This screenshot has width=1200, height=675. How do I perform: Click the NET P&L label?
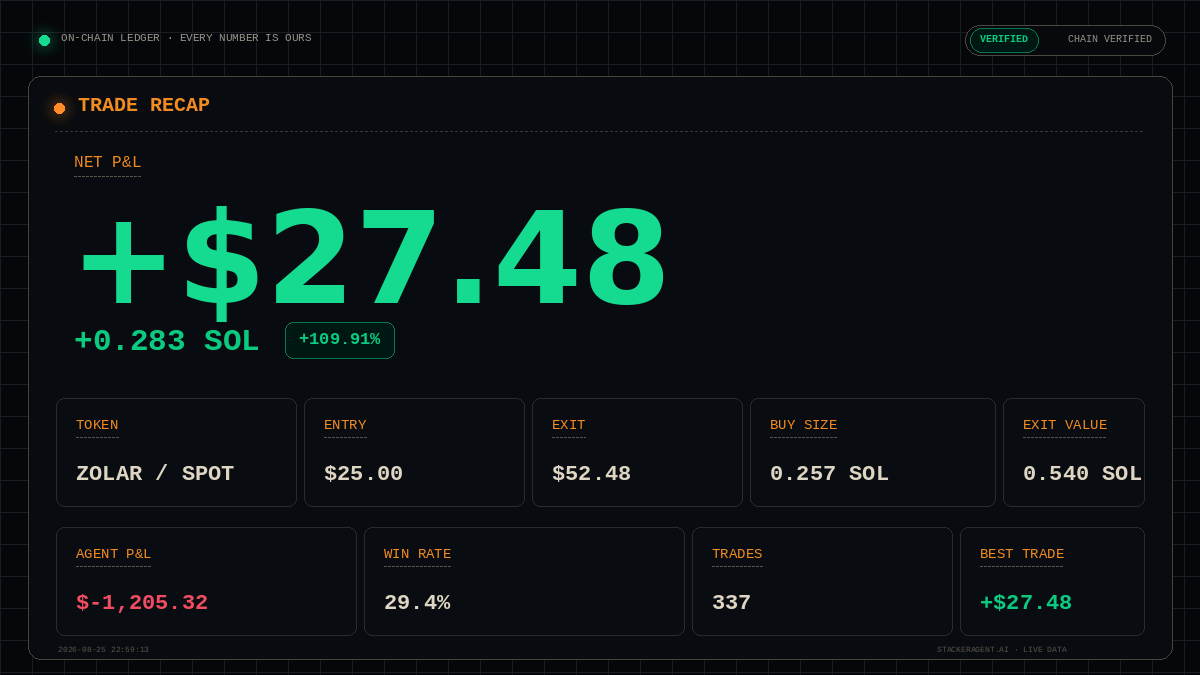(x=107, y=163)
